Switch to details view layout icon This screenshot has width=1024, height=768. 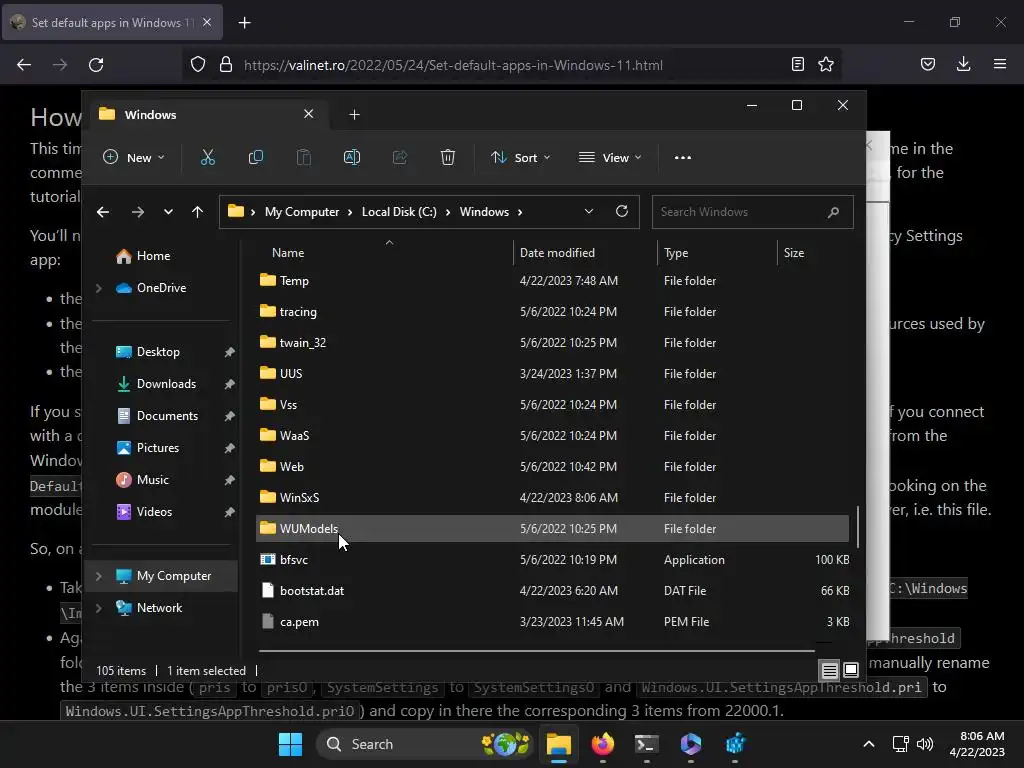point(829,670)
